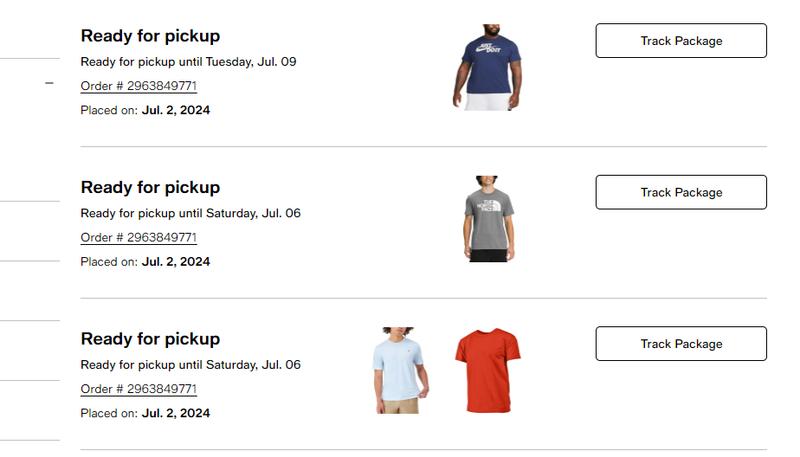The height and width of the screenshot is (457, 800).
Task: Select 'Ready for pickup' heading of two-shirt order
Action: pos(150,339)
